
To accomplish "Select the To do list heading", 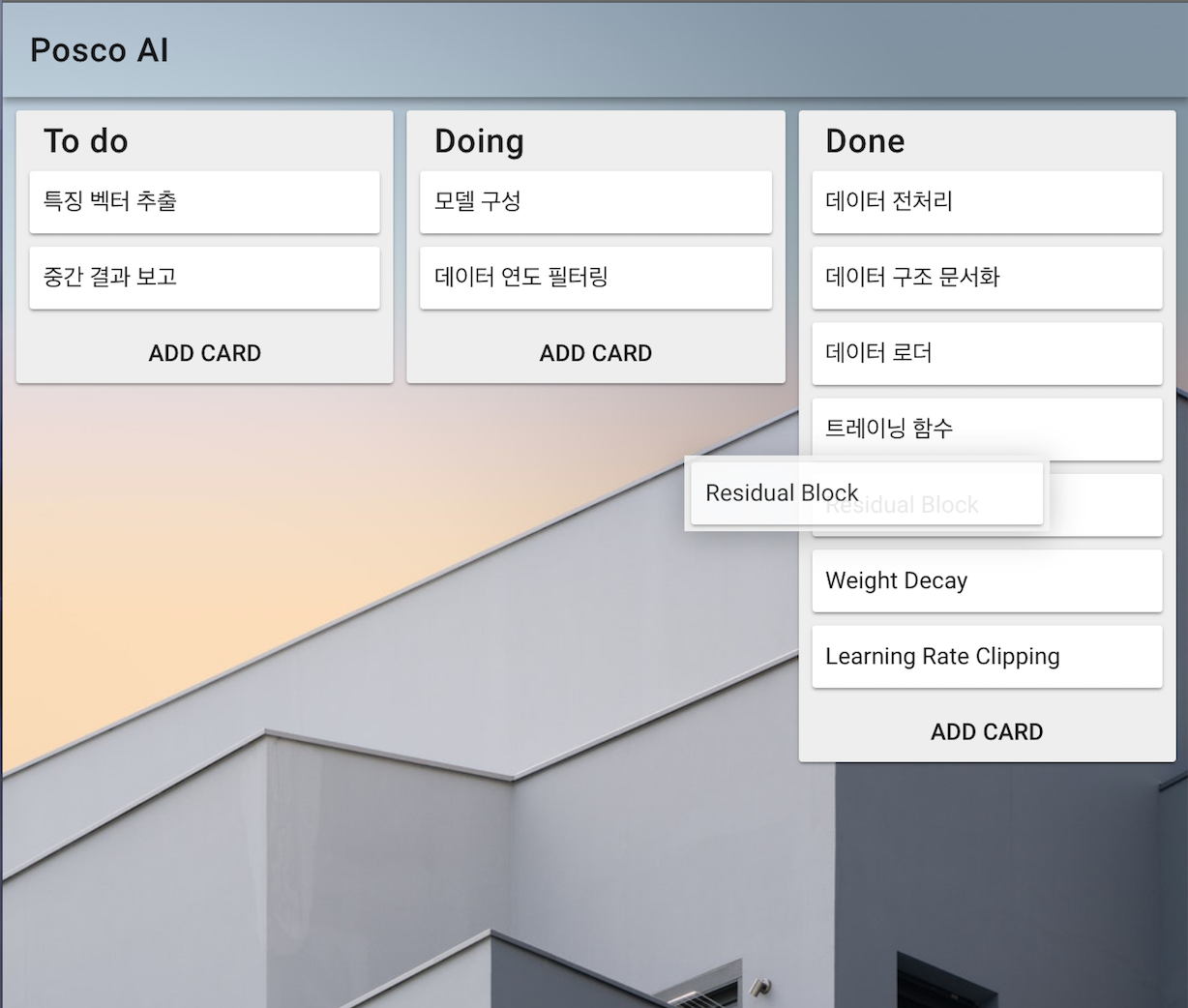I will click(86, 141).
